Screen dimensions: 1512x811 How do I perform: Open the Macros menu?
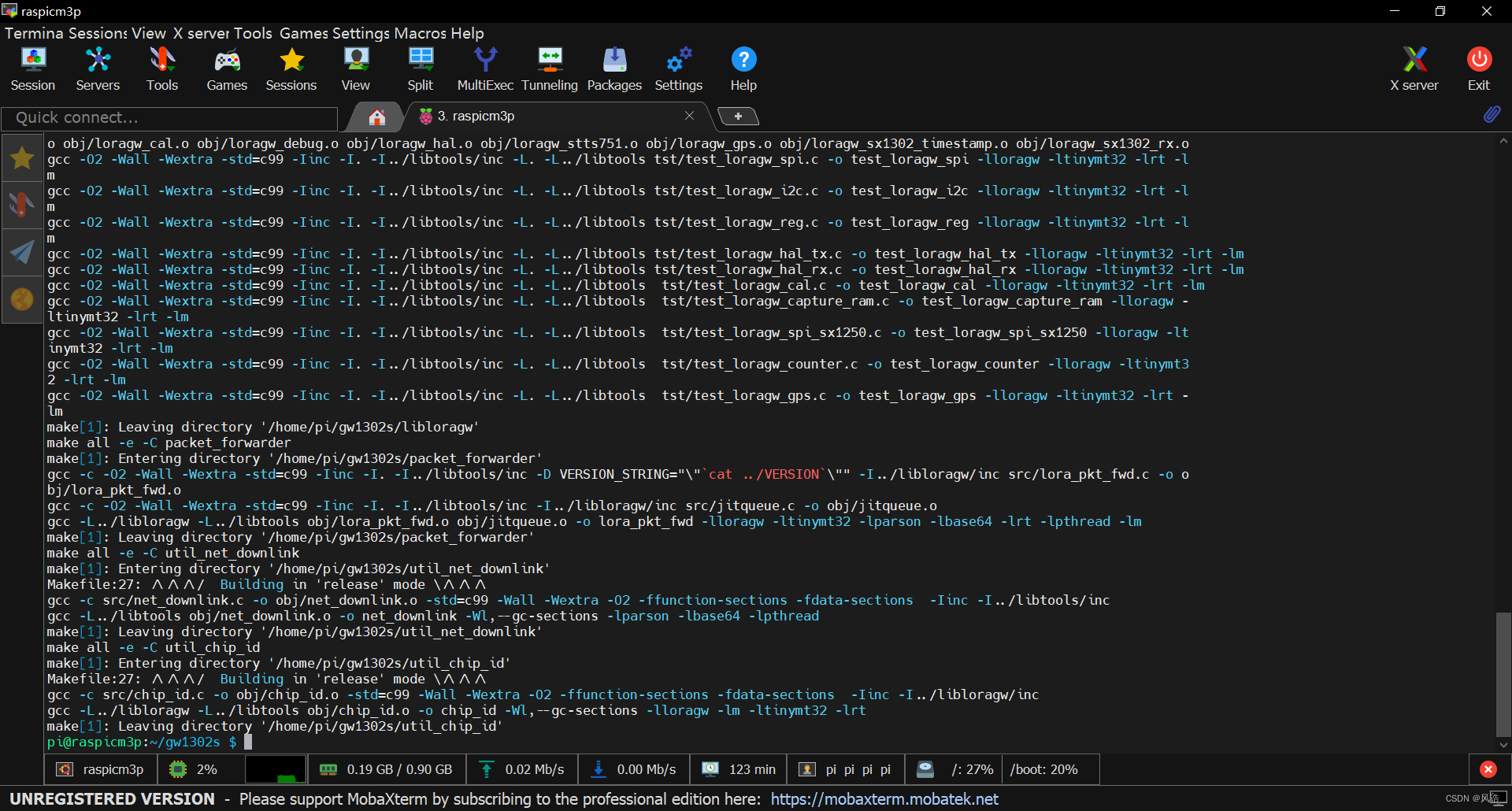click(x=421, y=33)
